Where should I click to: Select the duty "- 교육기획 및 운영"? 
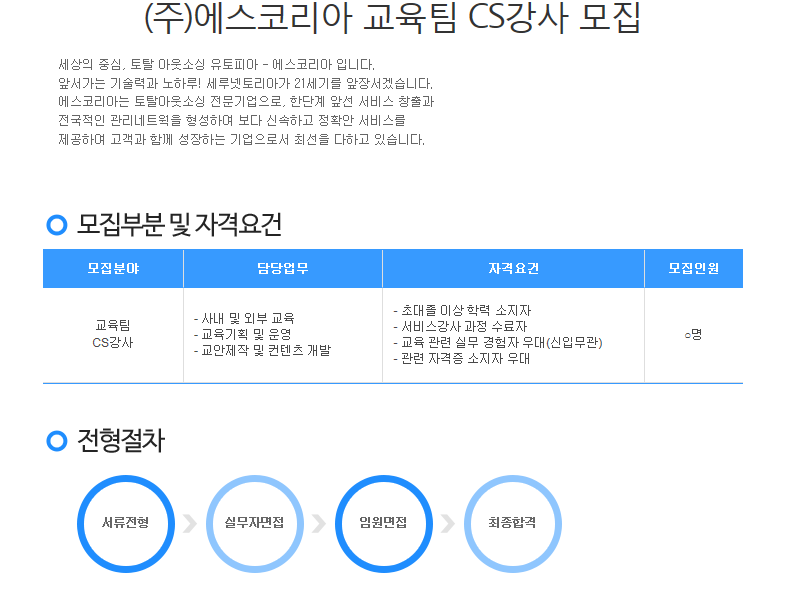[x=243, y=334]
